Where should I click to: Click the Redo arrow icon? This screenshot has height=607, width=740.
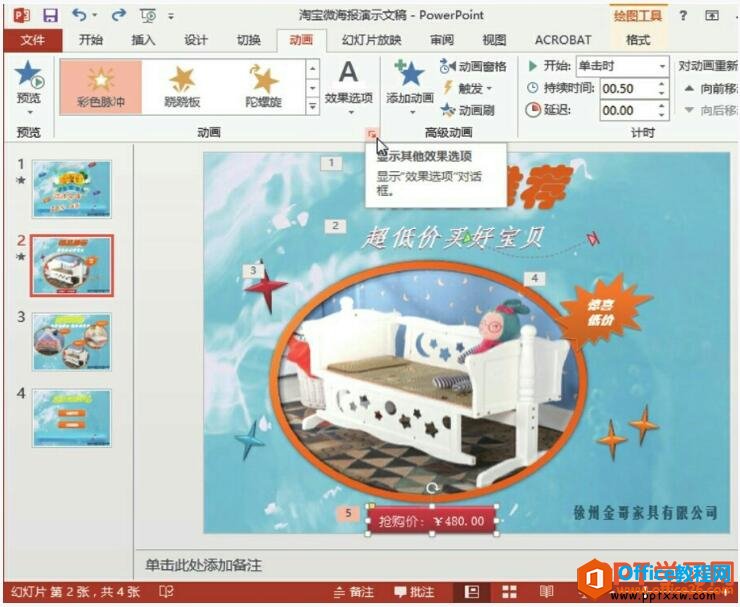[x=118, y=15]
